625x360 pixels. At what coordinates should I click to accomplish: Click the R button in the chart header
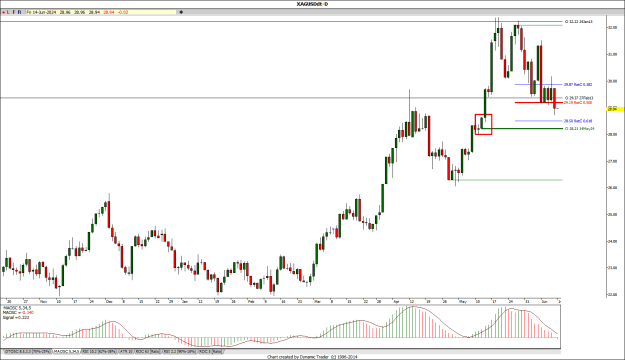pyautogui.click(x=19, y=12)
